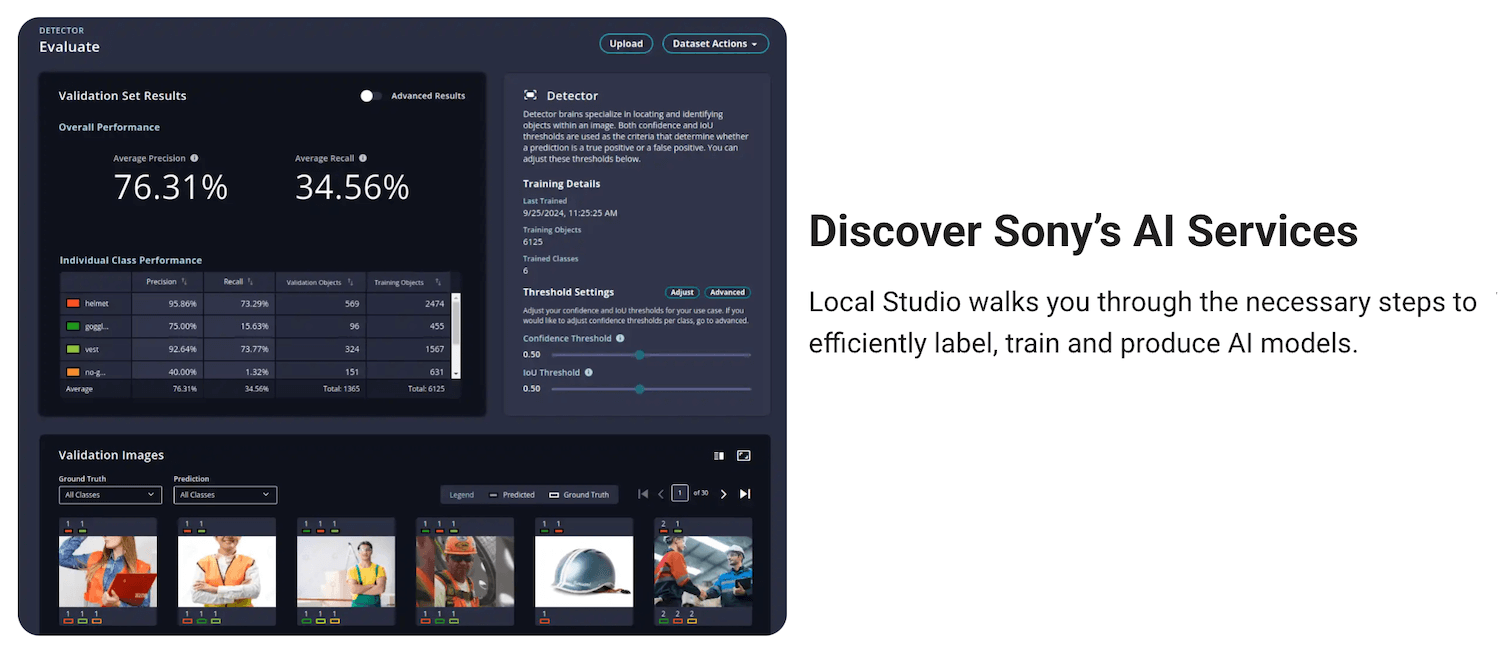Click the Predicted legend item
The image size is (1500, 658).
click(511, 495)
